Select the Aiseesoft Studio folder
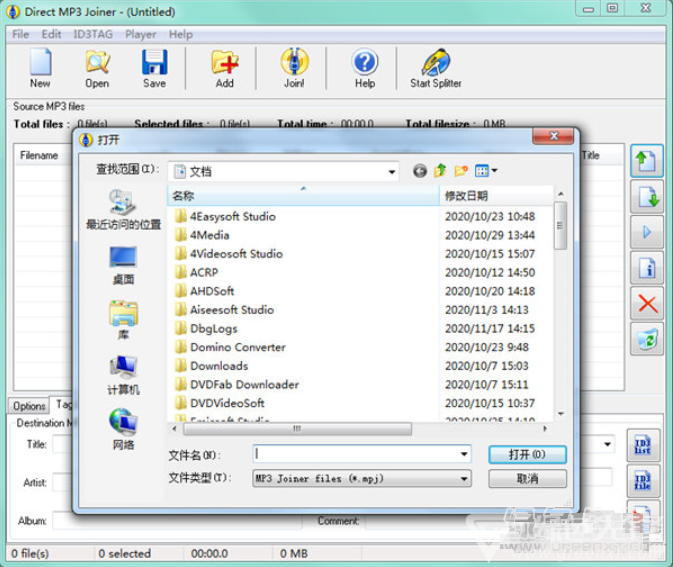 [224, 310]
